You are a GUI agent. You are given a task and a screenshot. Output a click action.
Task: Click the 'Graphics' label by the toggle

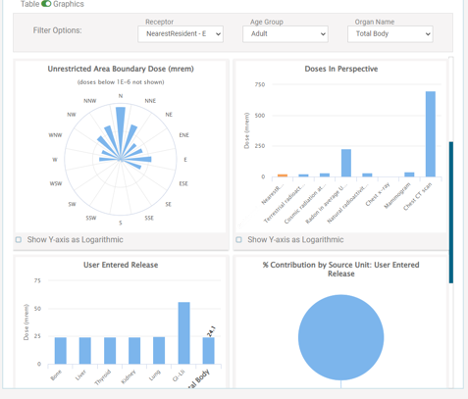(x=69, y=4)
